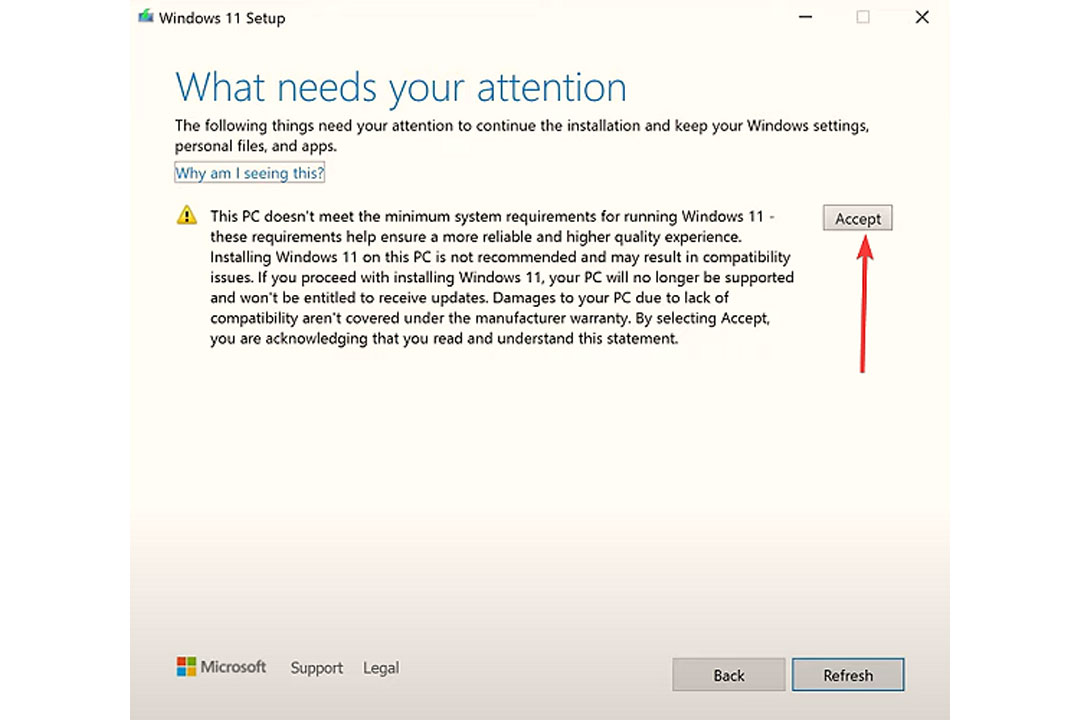
Task: Click the Windows 11 Setup title bar icon
Action: coord(145,17)
